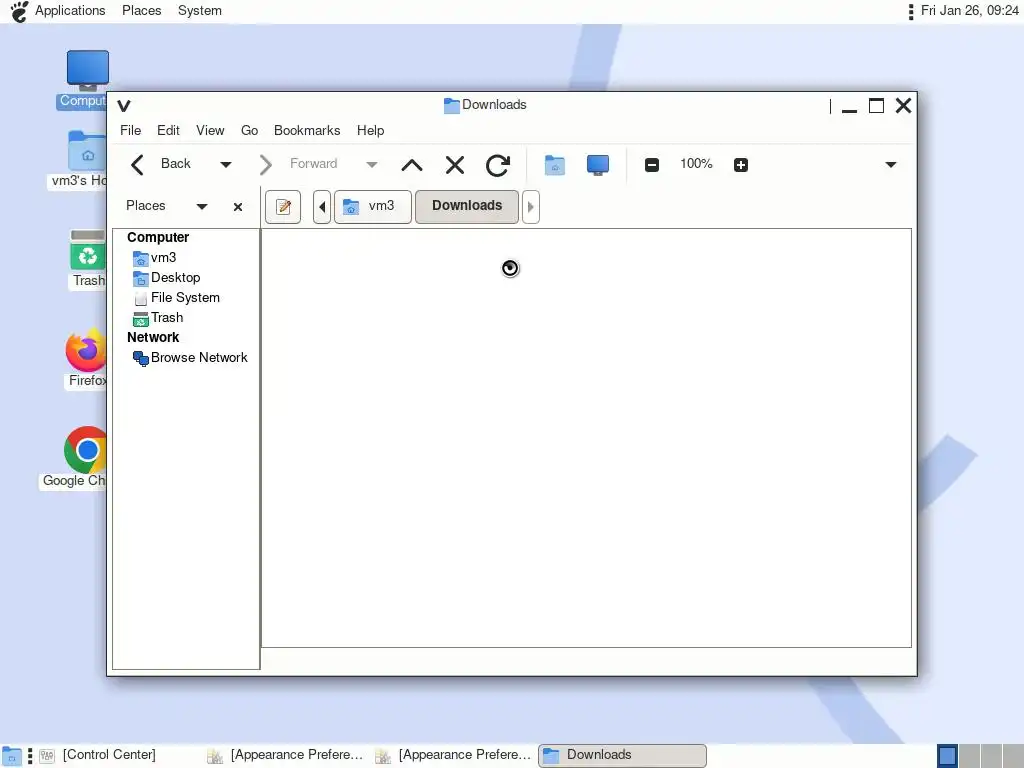Go to vm3 in the path bar
Image resolution: width=1024 pixels, height=768 pixels.
coord(373,207)
